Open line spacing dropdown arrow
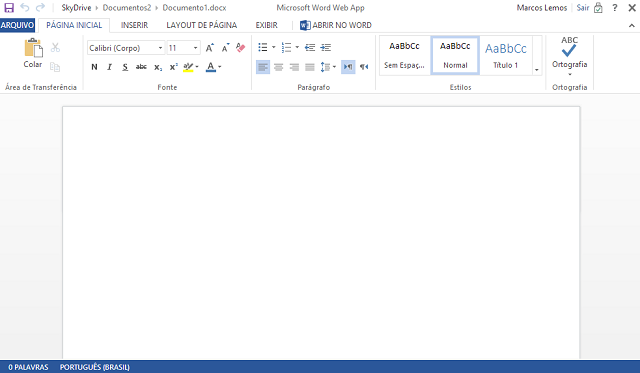Viewport: 640px width, 373px height. (334, 67)
